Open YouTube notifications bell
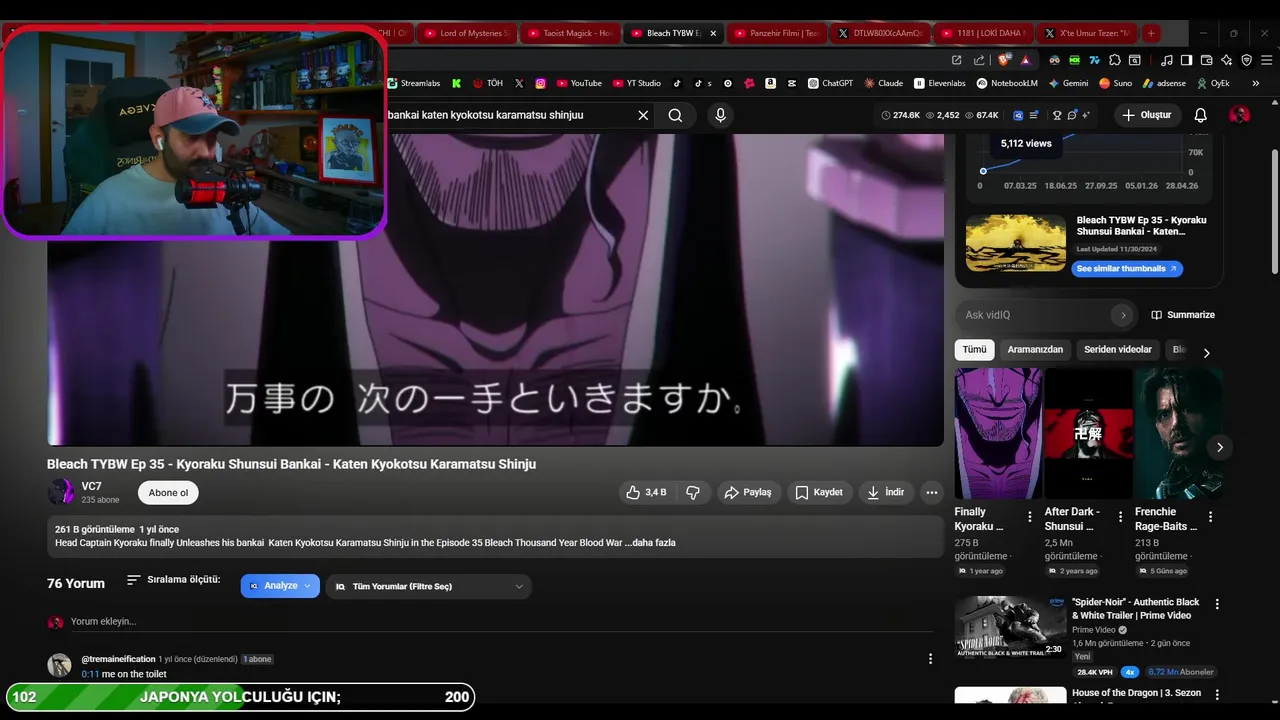 pos(1200,115)
